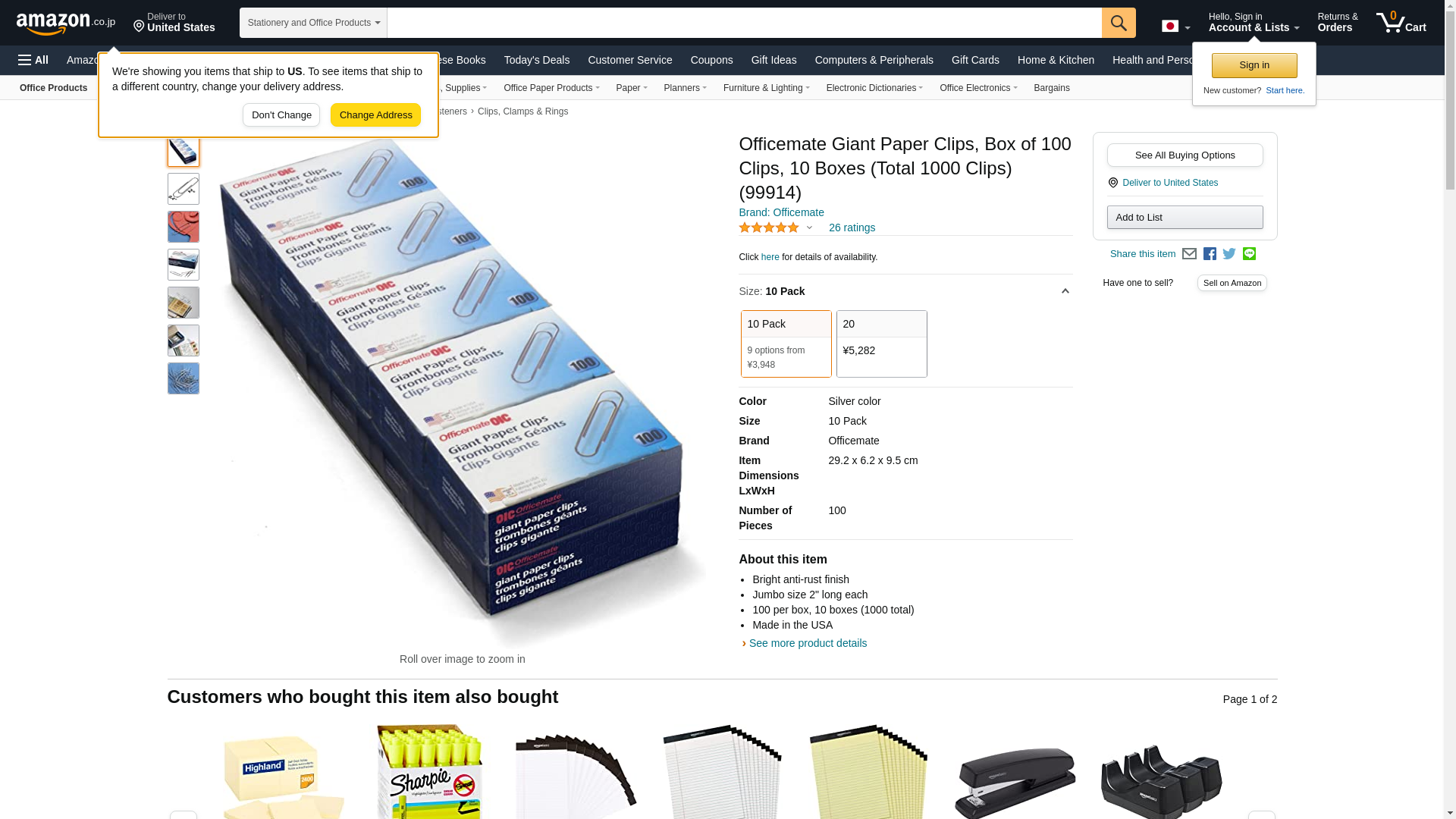Click See All Buying Options button
The image size is (1456, 819).
point(1185,155)
